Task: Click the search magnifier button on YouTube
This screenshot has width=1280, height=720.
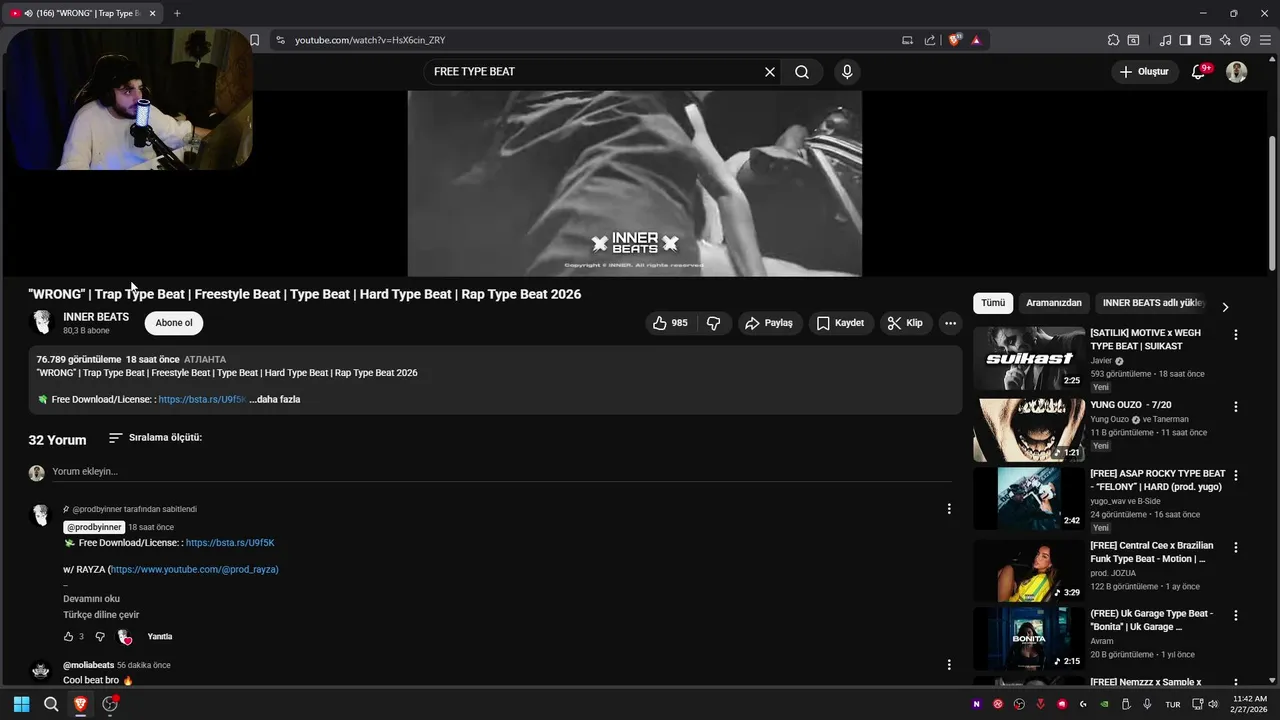Action: click(802, 72)
